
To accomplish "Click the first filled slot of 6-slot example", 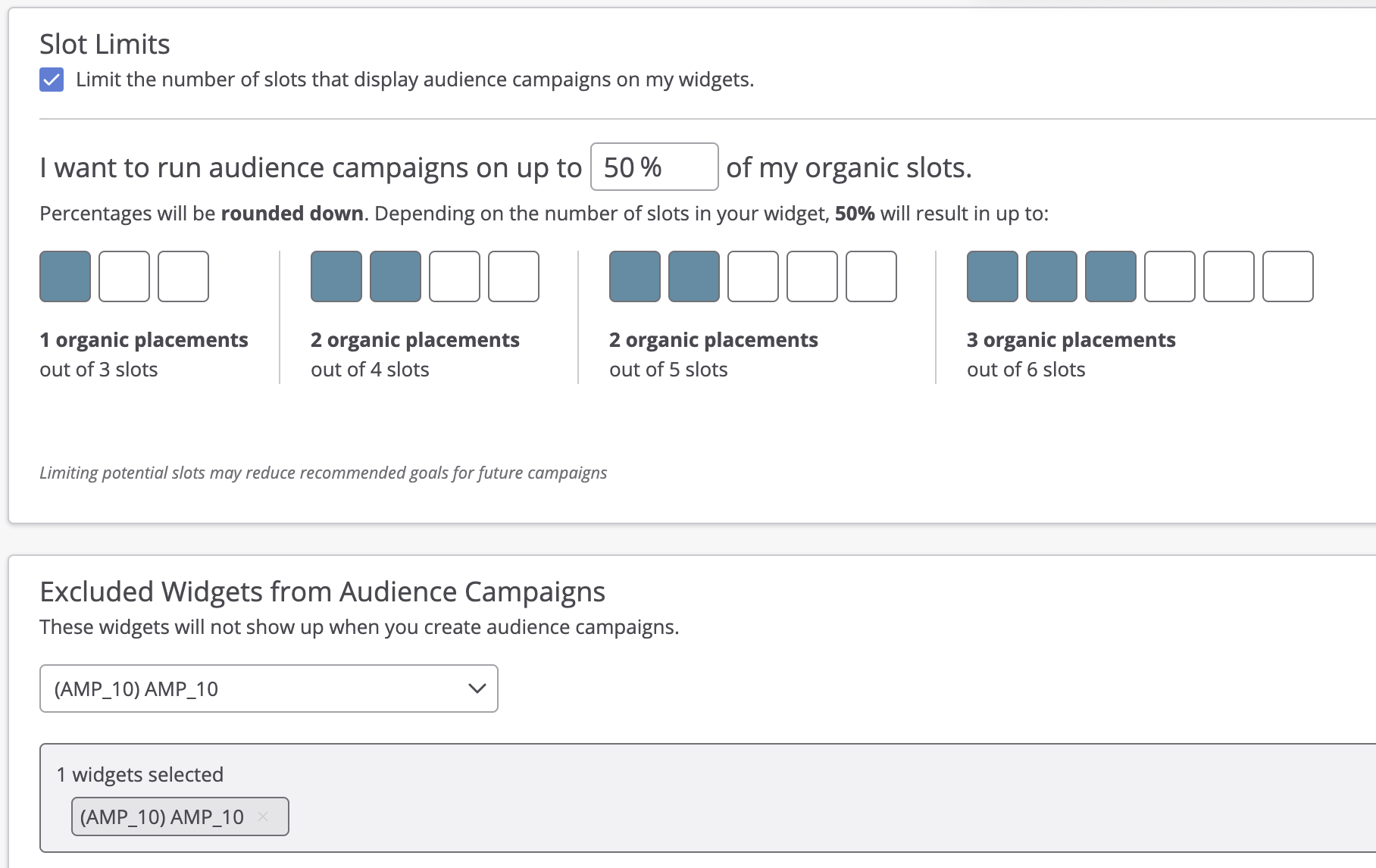I will click(993, 276).
